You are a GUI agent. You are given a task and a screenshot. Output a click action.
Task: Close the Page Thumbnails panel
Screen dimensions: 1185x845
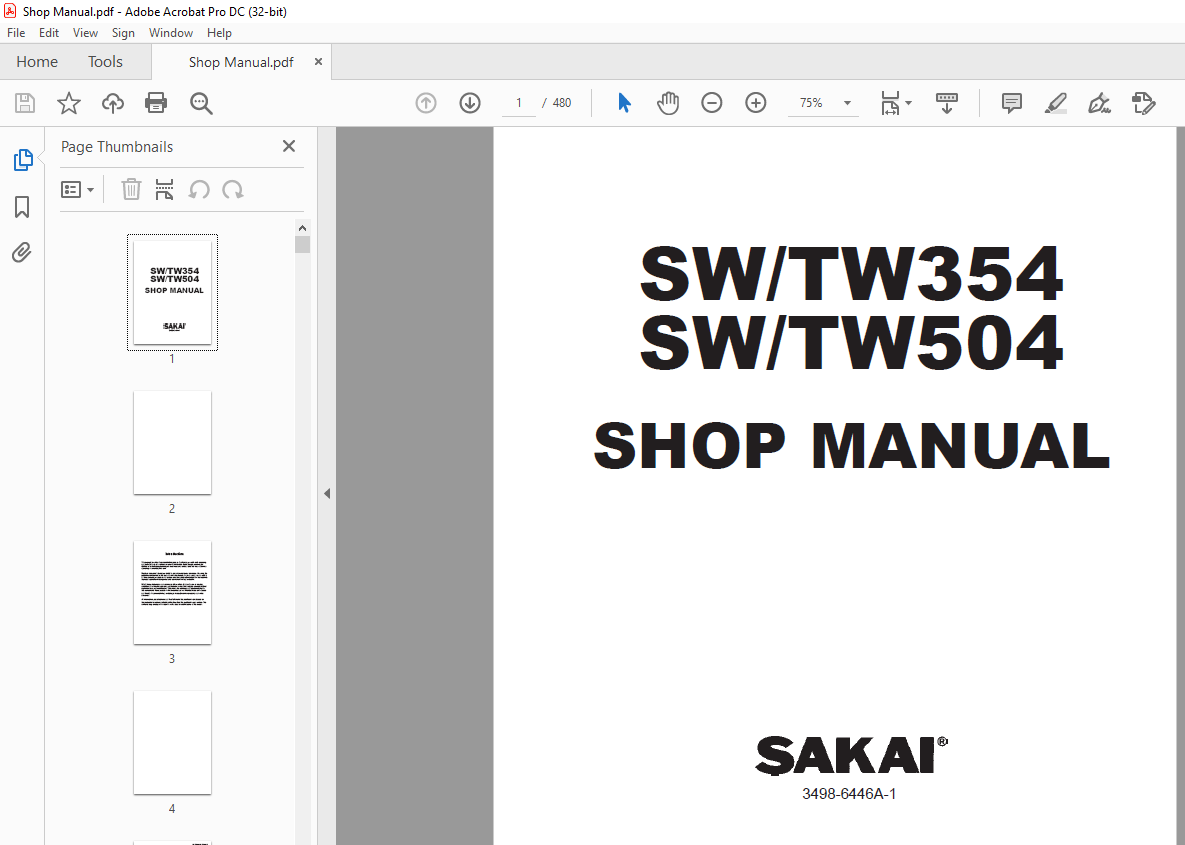289,146
